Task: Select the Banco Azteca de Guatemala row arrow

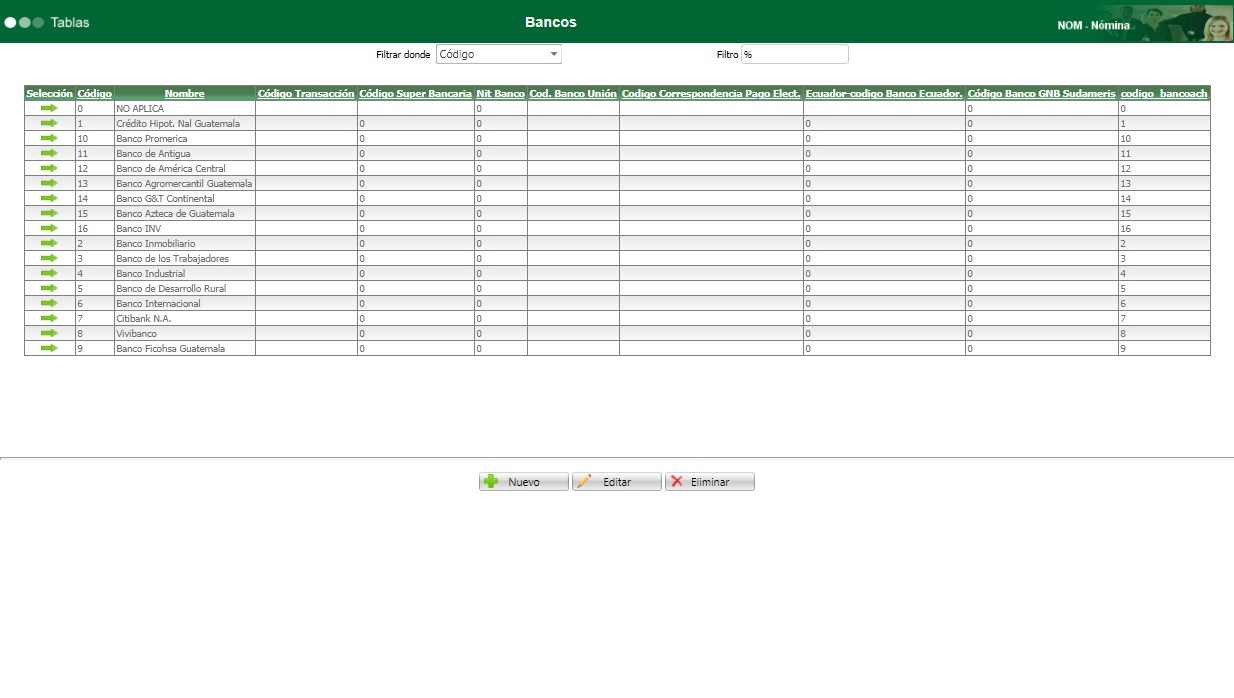Action: tap(49, 213)
